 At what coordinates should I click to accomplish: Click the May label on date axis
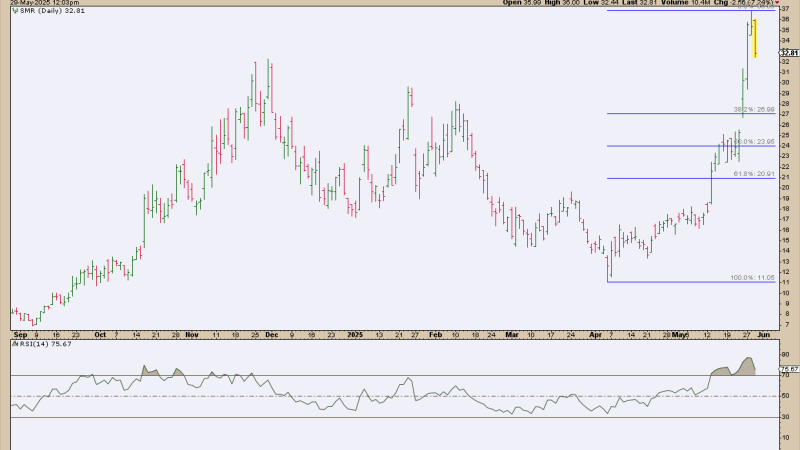click(x=678, y=335)
